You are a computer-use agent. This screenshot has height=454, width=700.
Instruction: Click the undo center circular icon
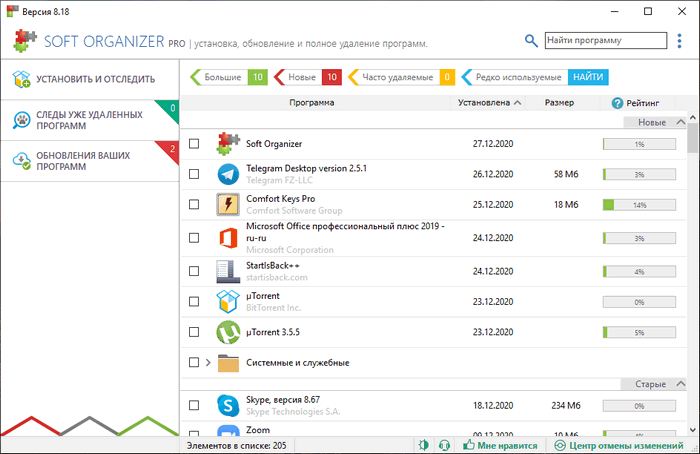pos(560,445)
